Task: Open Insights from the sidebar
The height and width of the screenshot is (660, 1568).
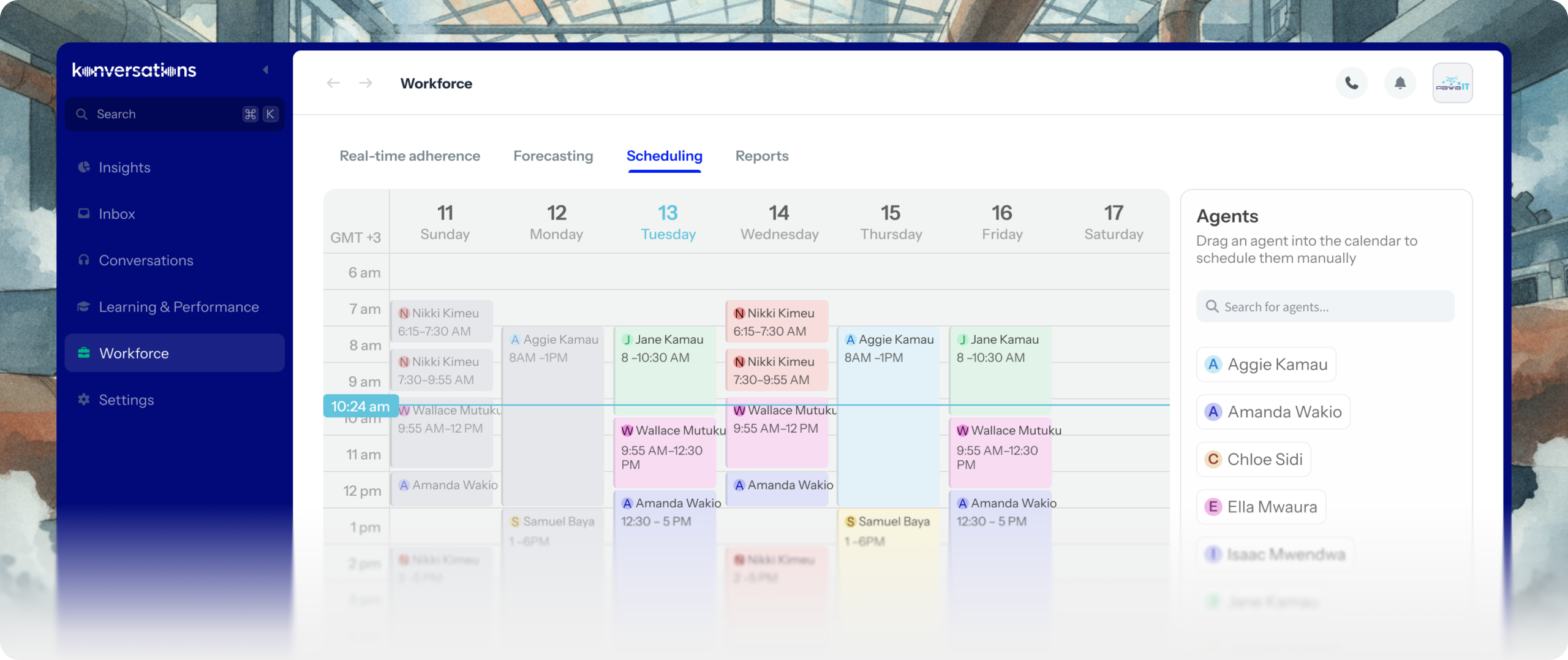Action: click(x=124, y=167)
